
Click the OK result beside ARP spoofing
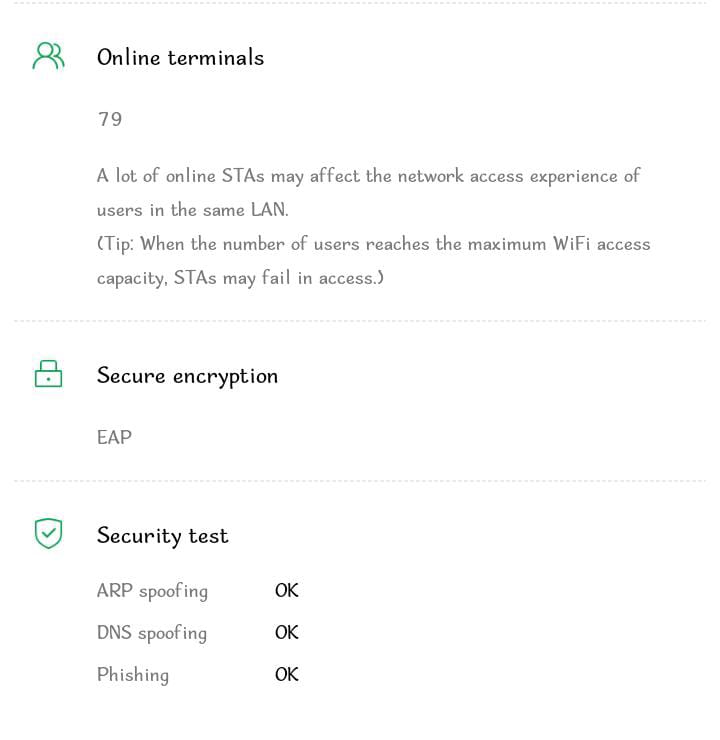coord(287,591)
